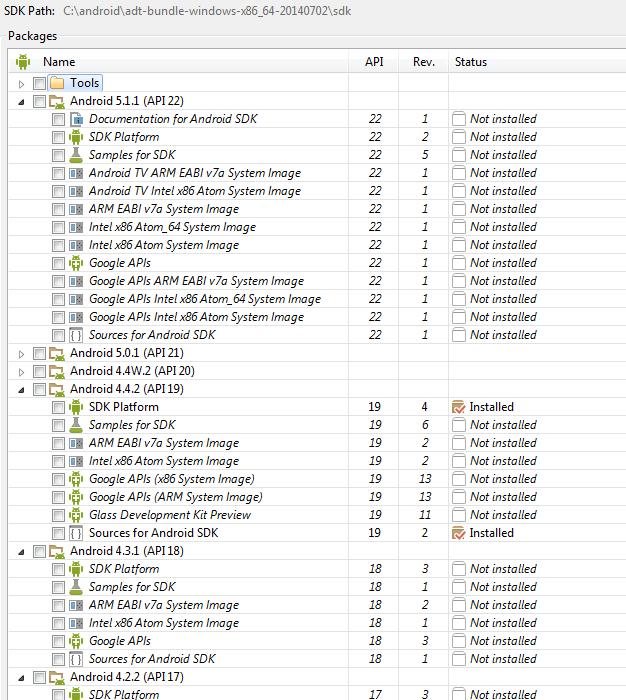This screenshot has width=626, height=700.
Task: Click the Installed status icon for API 19 SDK Platform
Action: click(x=459, y=407)
